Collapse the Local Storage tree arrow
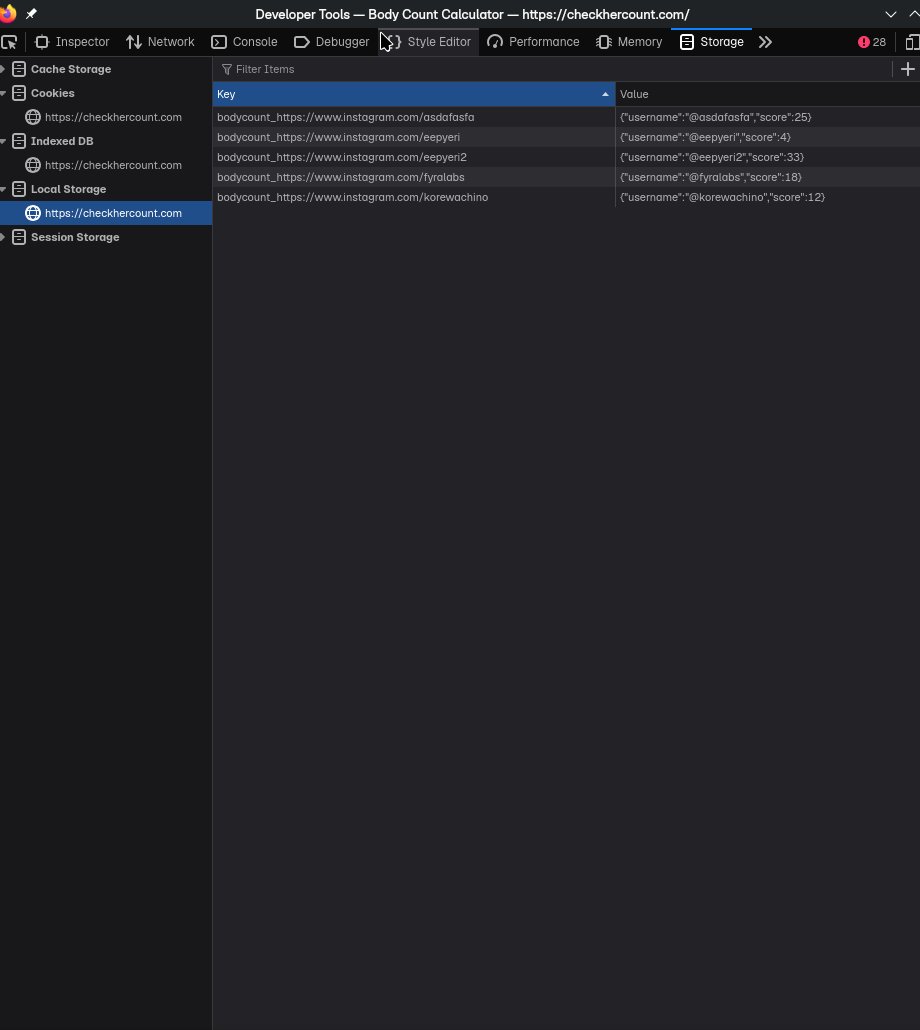The image size is (920, 1030). 3,189
